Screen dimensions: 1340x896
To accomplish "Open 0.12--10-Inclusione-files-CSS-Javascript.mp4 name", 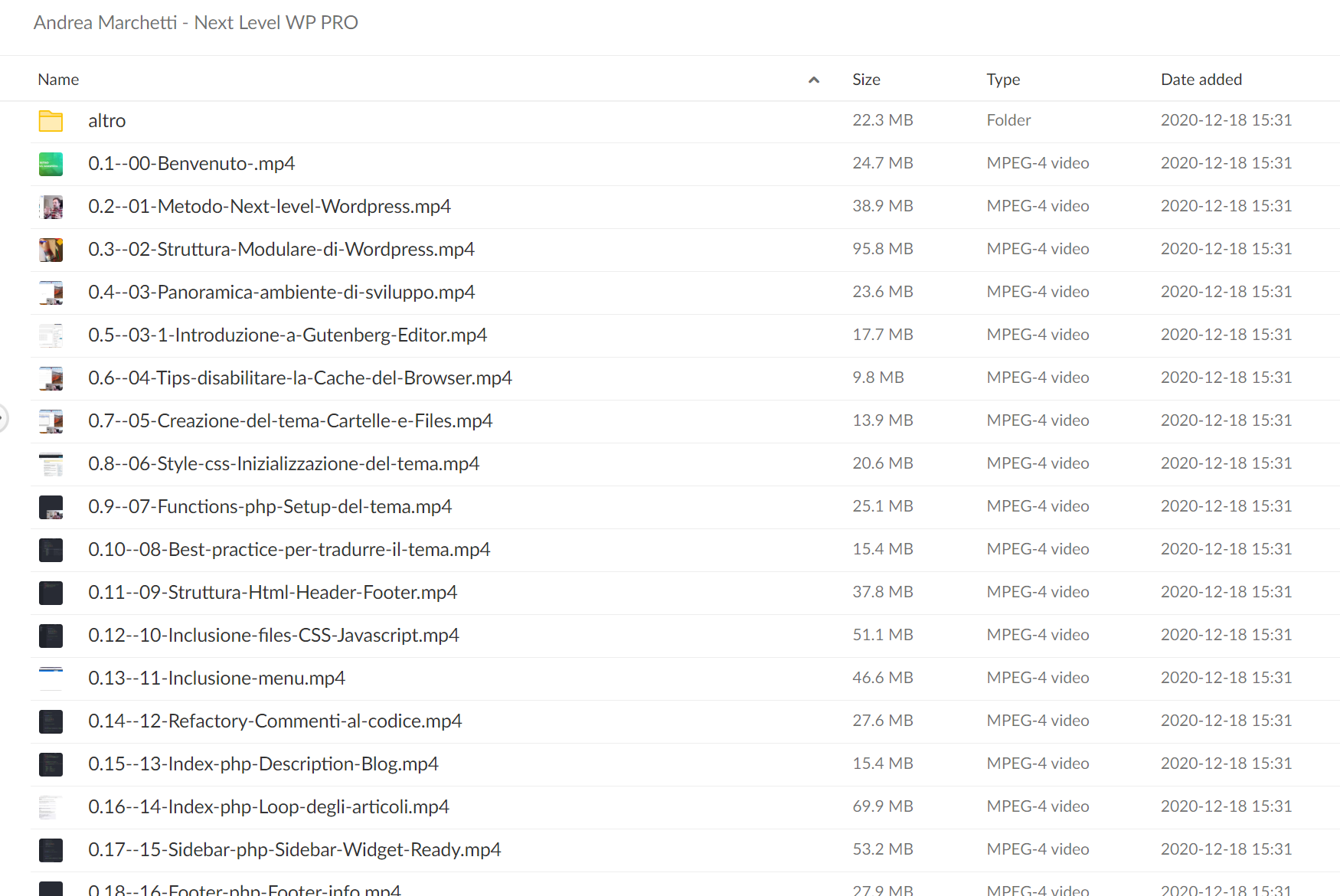I will pos(273,636).
